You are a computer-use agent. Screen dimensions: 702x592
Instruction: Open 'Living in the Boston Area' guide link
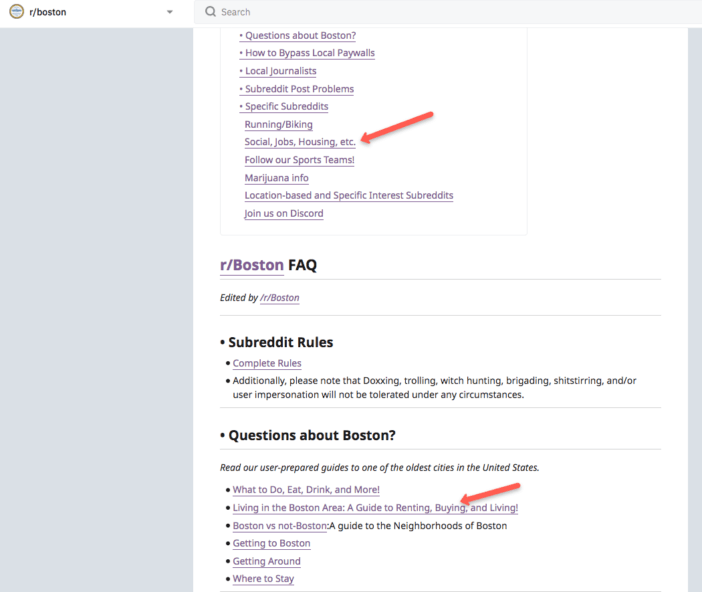tap(375, 507)
